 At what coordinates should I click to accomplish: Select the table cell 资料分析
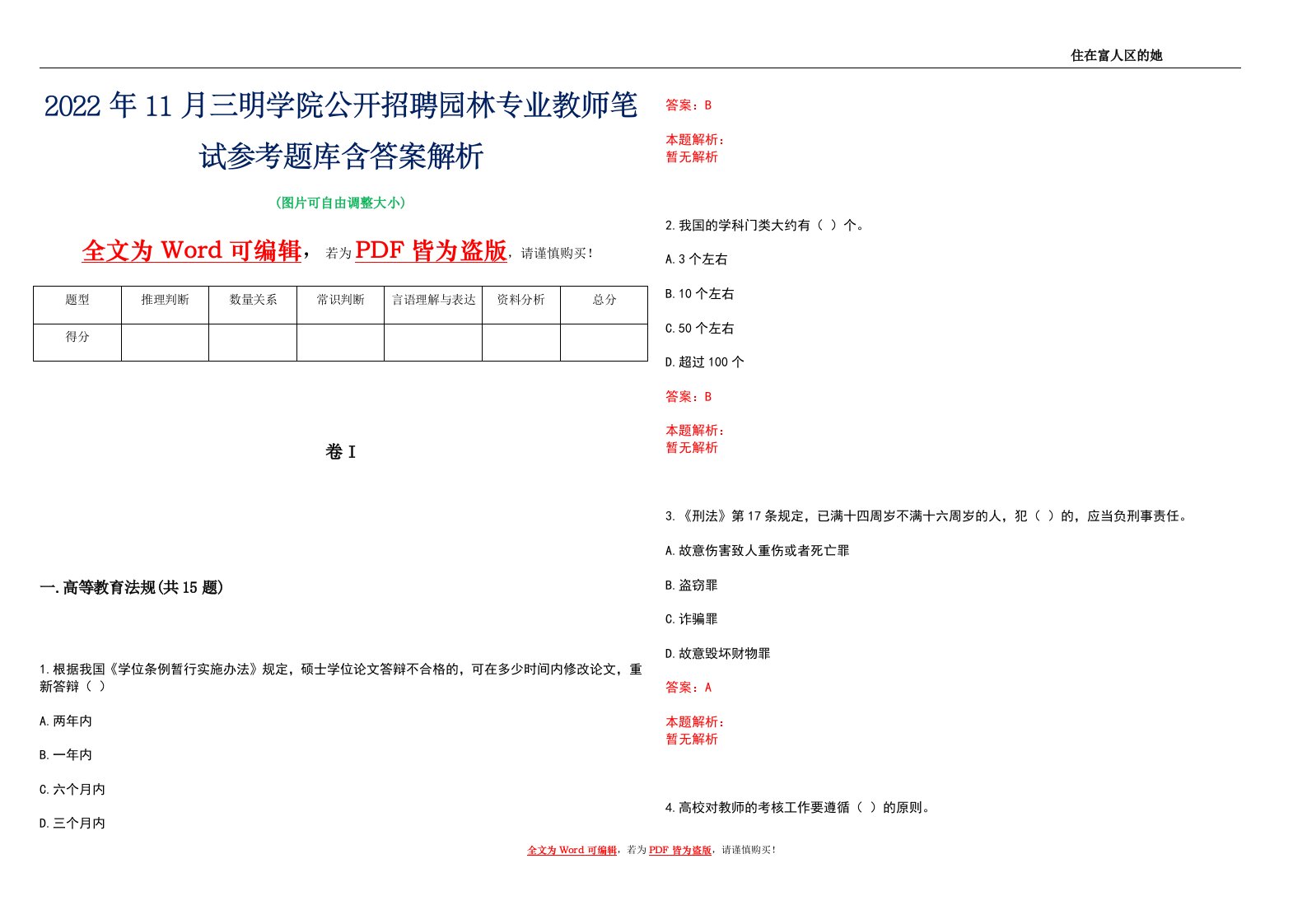click(x=521, y=305)
